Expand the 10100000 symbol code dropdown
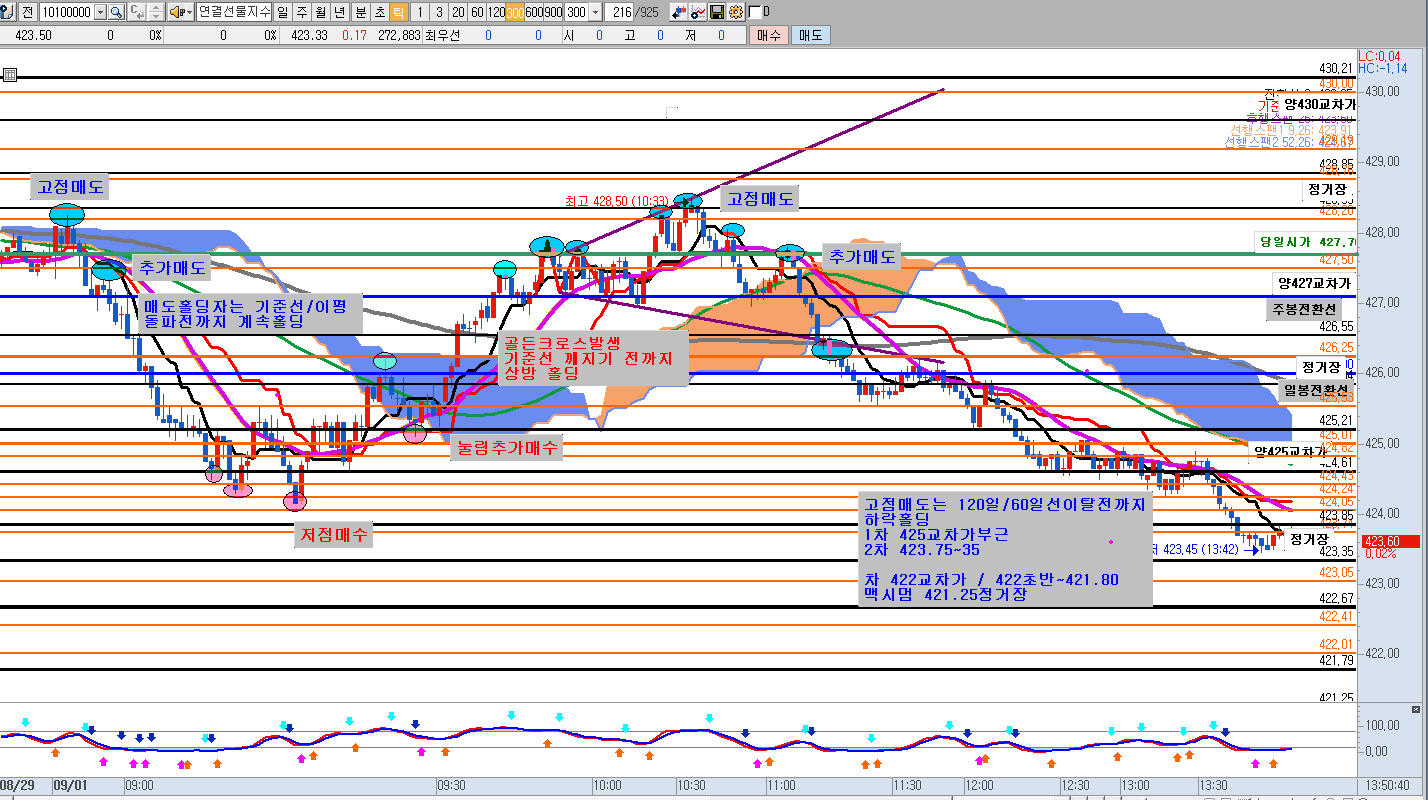The width and height of the screenshot is (1428, 800). [100, 12]
